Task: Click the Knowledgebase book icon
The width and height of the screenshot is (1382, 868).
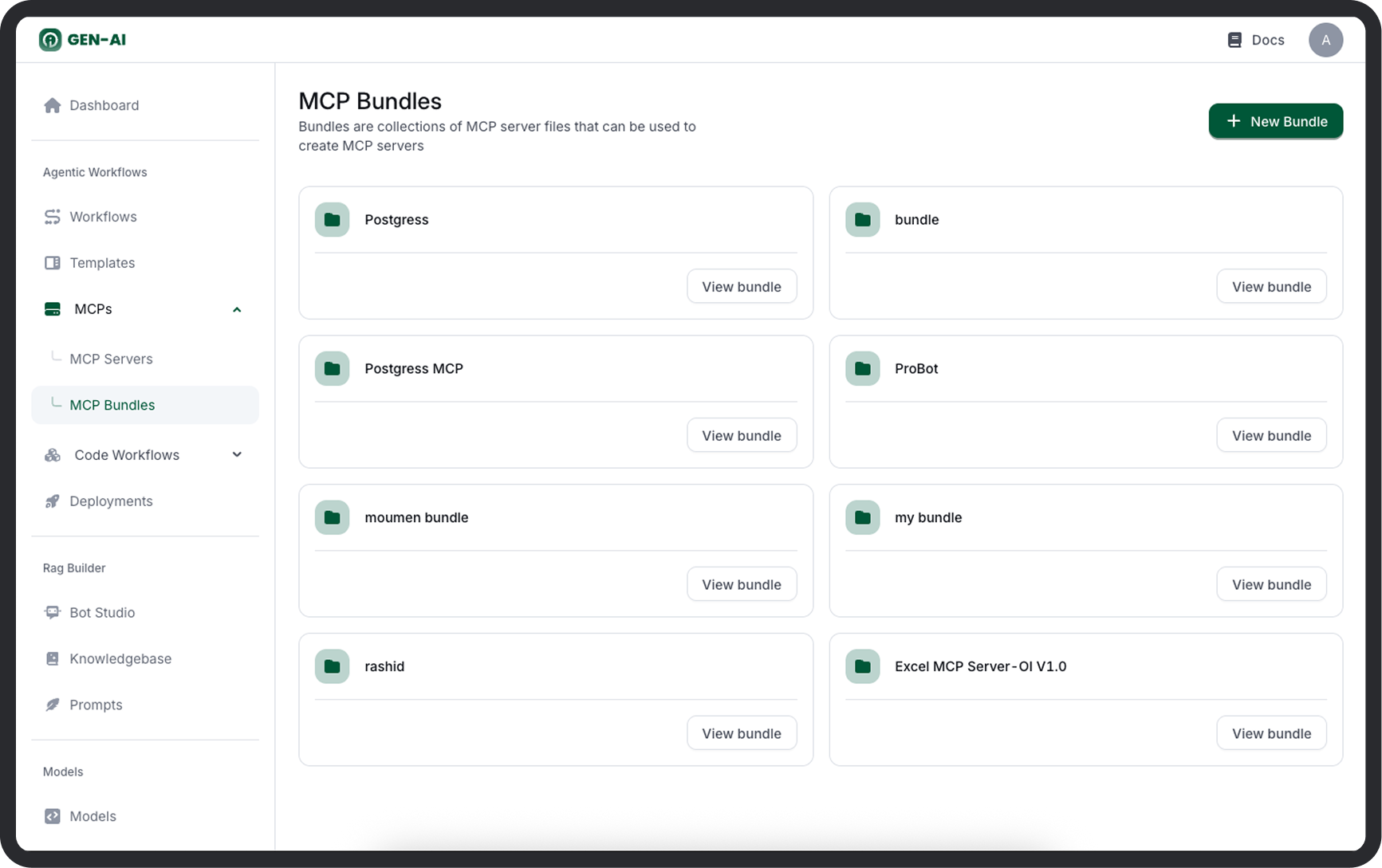Action: click(x=53, y=659)
